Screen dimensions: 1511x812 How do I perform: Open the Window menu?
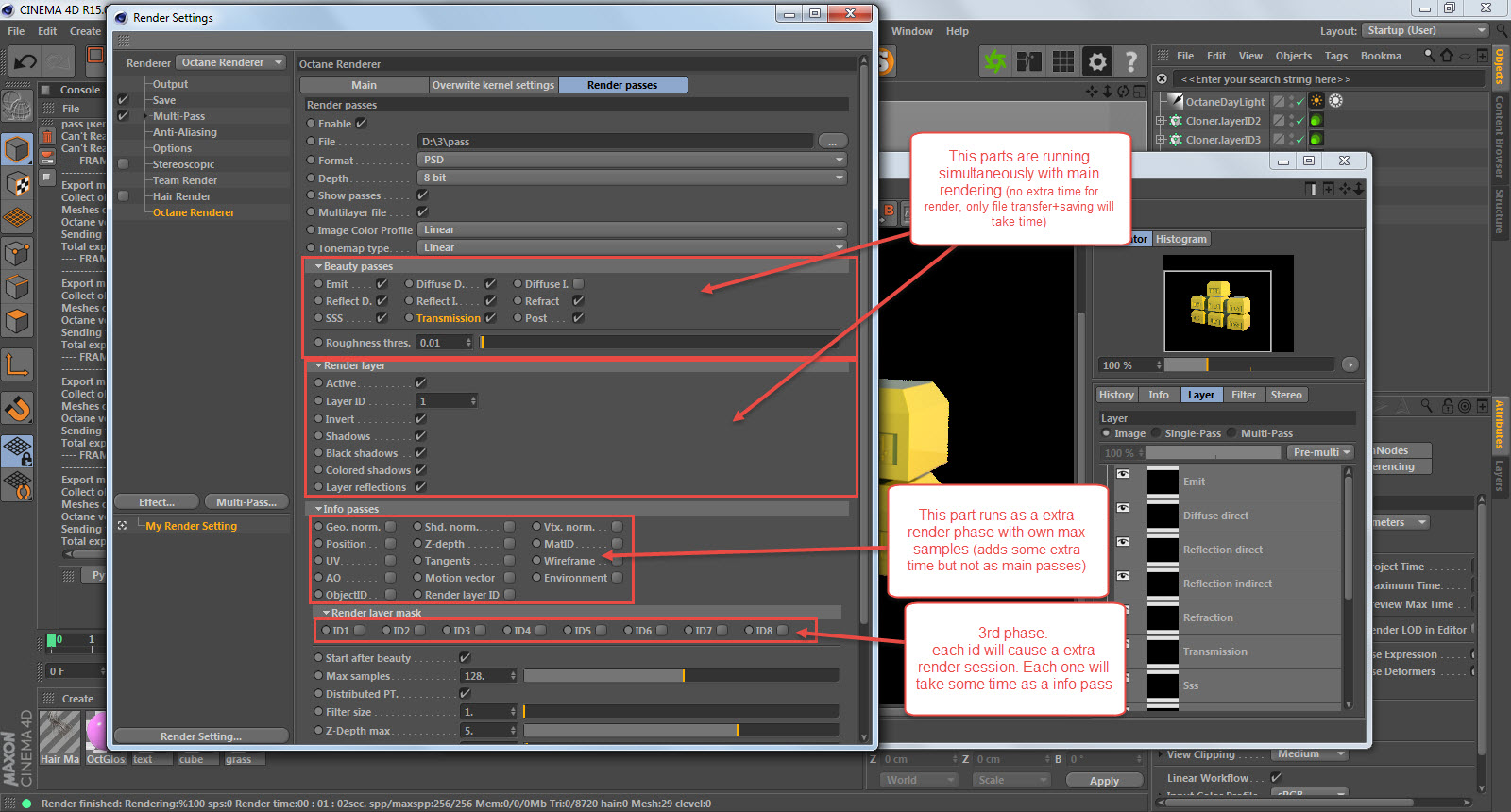click(x=911, y=31)
